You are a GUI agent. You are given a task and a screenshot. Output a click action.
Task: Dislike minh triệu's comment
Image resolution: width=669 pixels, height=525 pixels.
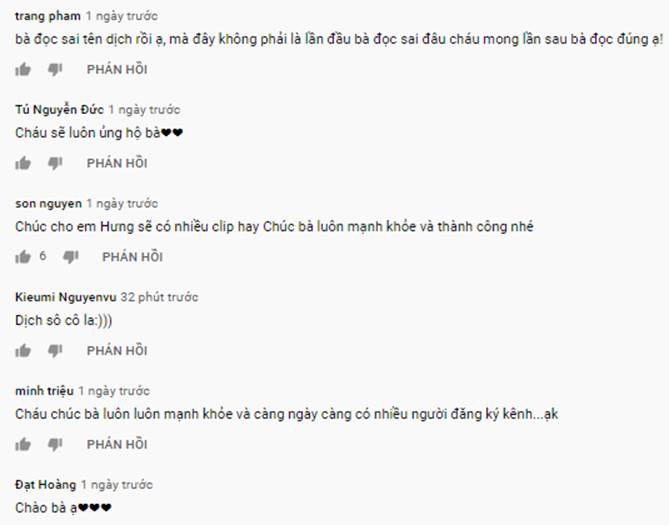[55, 444]
